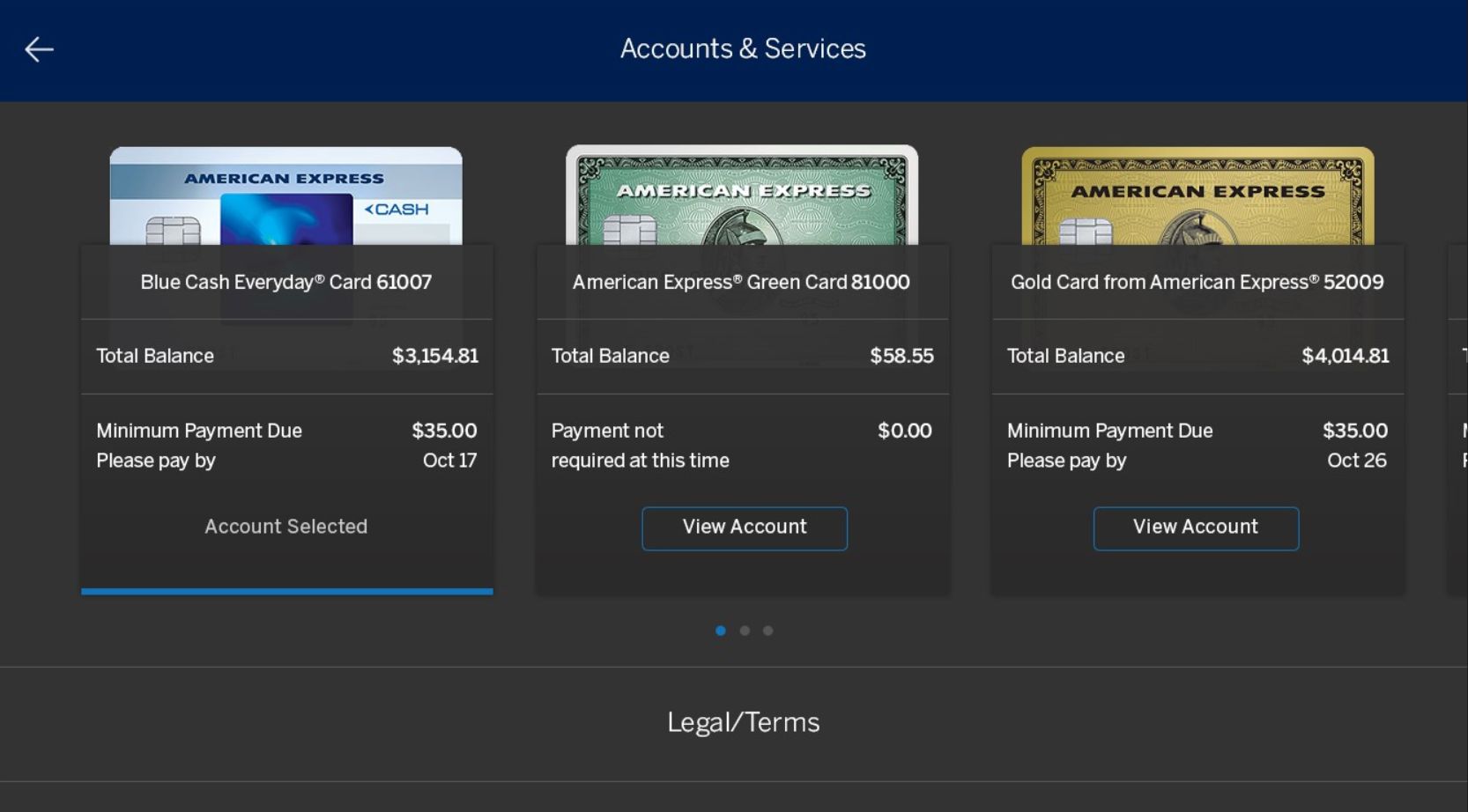Click Payment not required at this time
Image resolution: width=1468 pixels, height=812 pixels.
tap(641, 446)
